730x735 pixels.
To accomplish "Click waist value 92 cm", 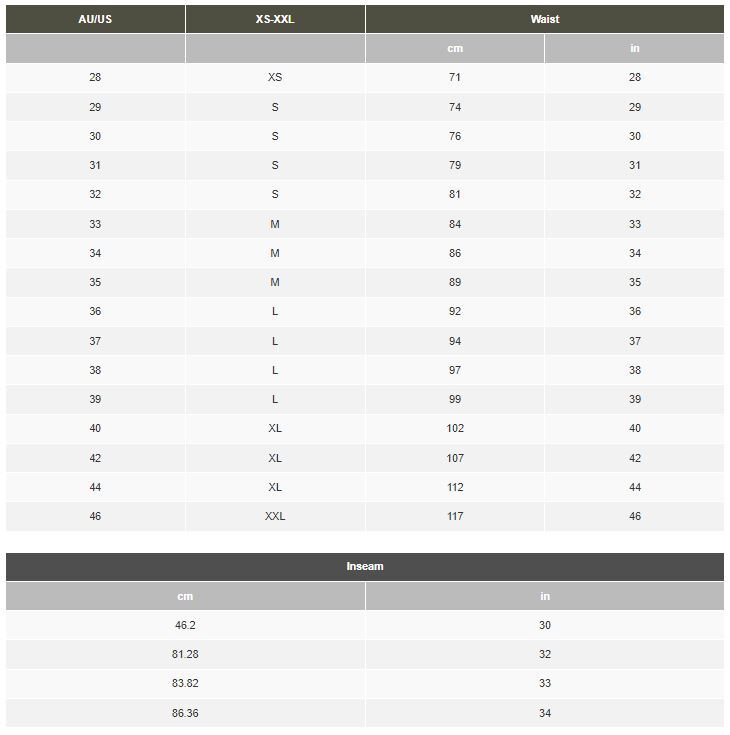I will coord(455,311).
